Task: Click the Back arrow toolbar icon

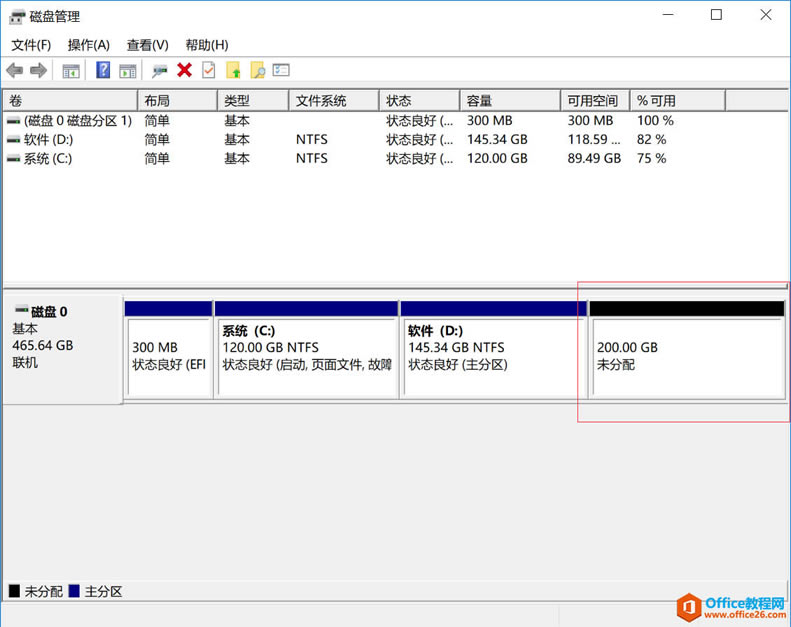Action: (x=15, y=70)
